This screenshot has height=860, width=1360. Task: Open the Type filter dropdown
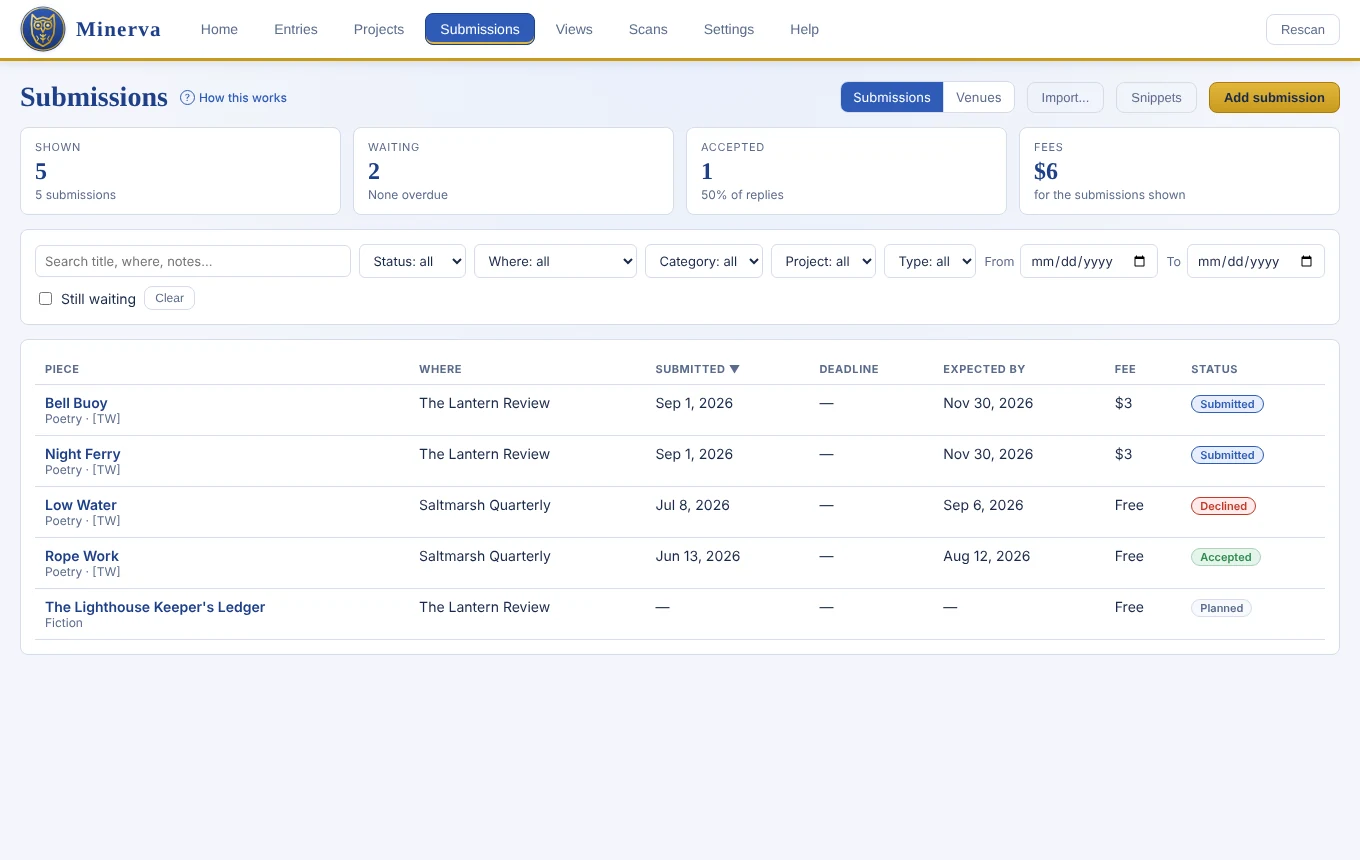click(930, 261)
